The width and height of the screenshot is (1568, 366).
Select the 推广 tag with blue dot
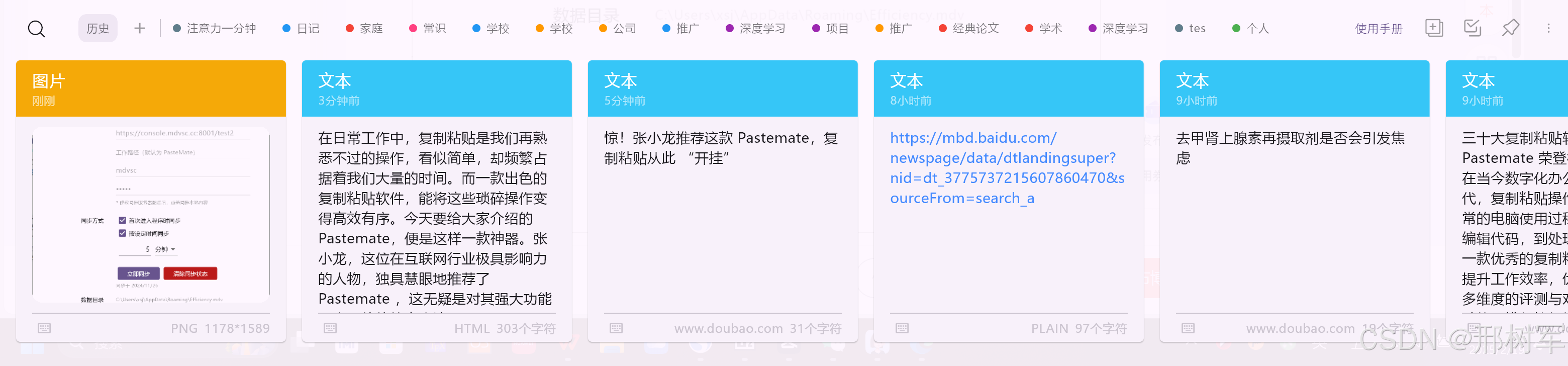tap(681, 29)
